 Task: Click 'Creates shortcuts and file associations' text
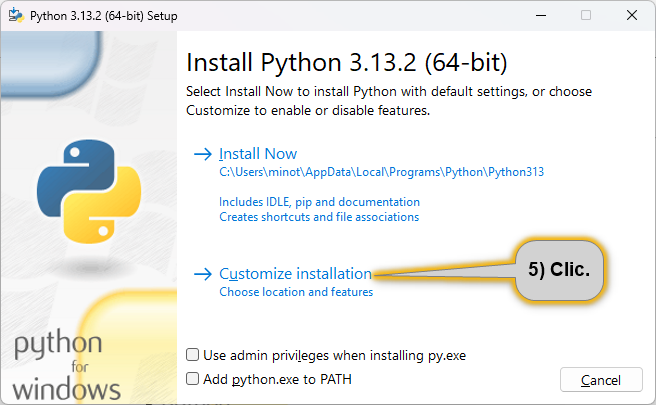[x=319, y=217]
